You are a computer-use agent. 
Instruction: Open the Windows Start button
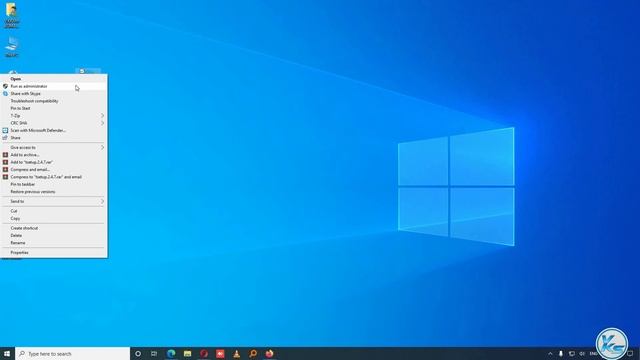(7, 353)
